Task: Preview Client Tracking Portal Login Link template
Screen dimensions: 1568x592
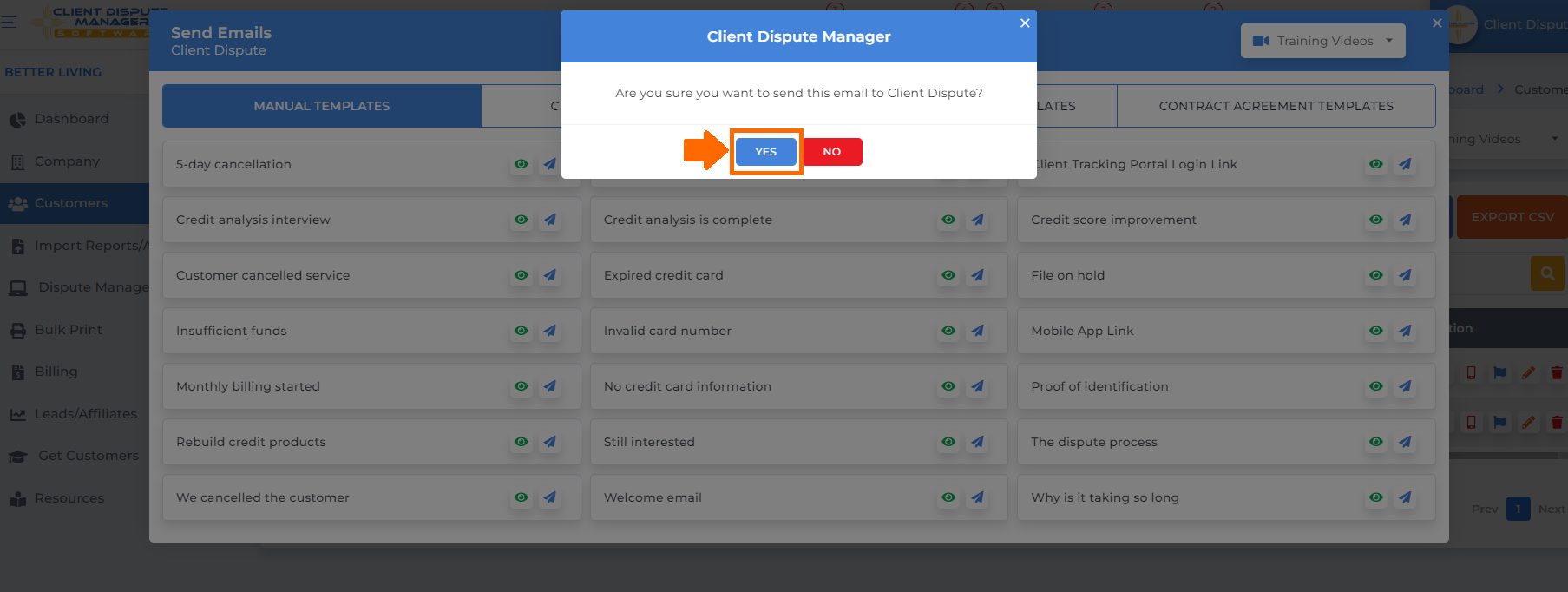Action: (1376, 164)
